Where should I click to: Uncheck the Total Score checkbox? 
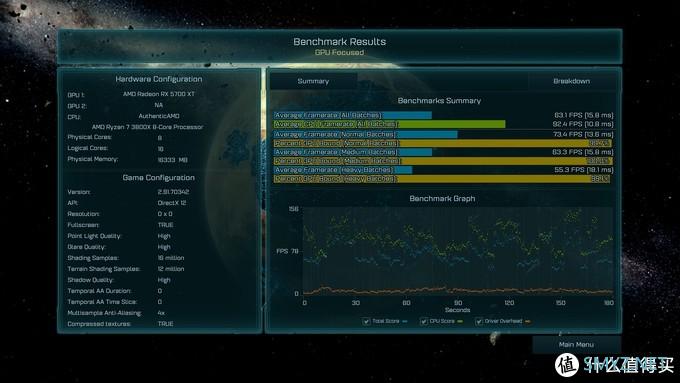point(366,321)
